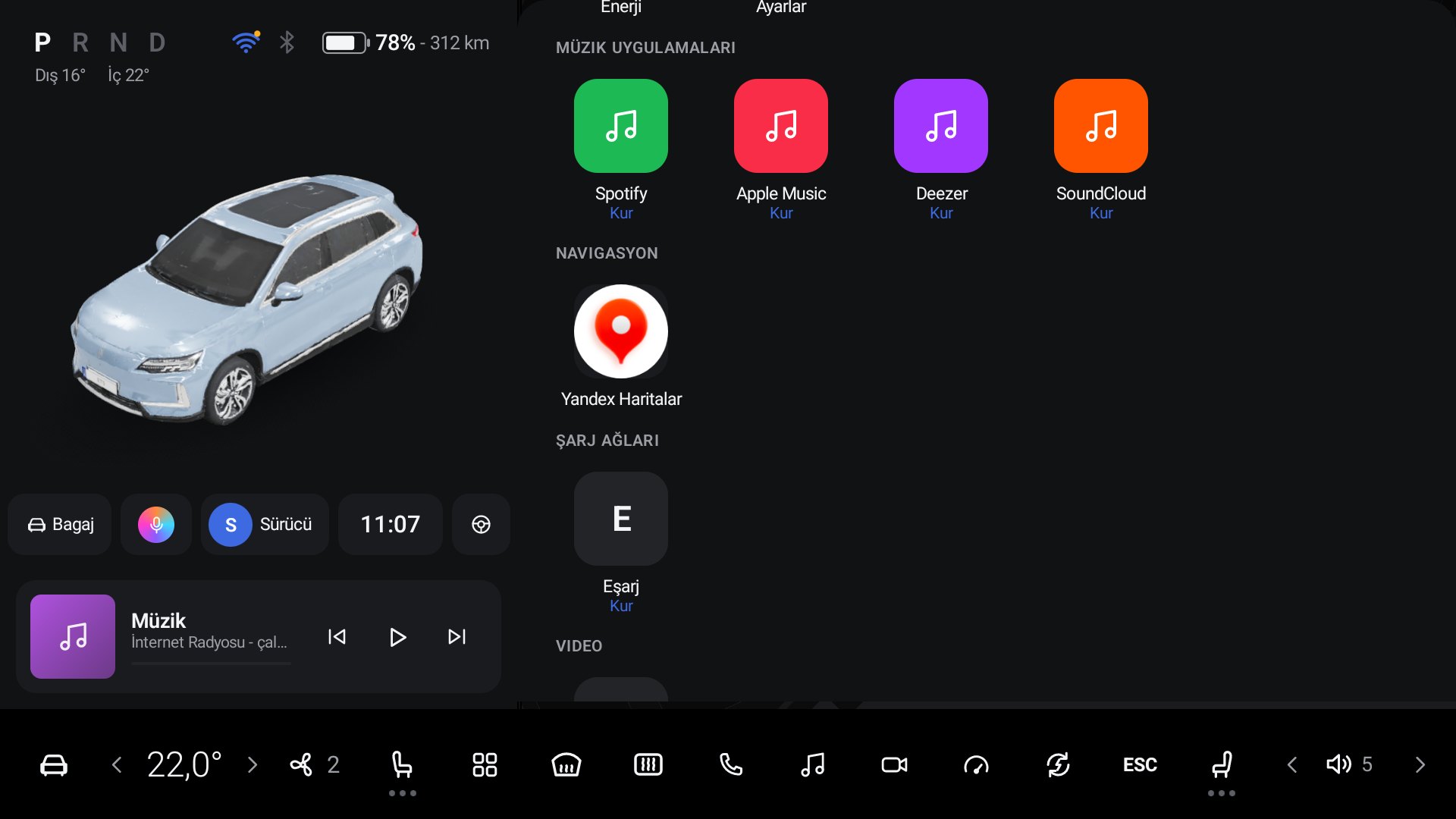Viewport: 1456px width, 819px height.
Task: Open passenger seat control
Action: [1222, 764]
